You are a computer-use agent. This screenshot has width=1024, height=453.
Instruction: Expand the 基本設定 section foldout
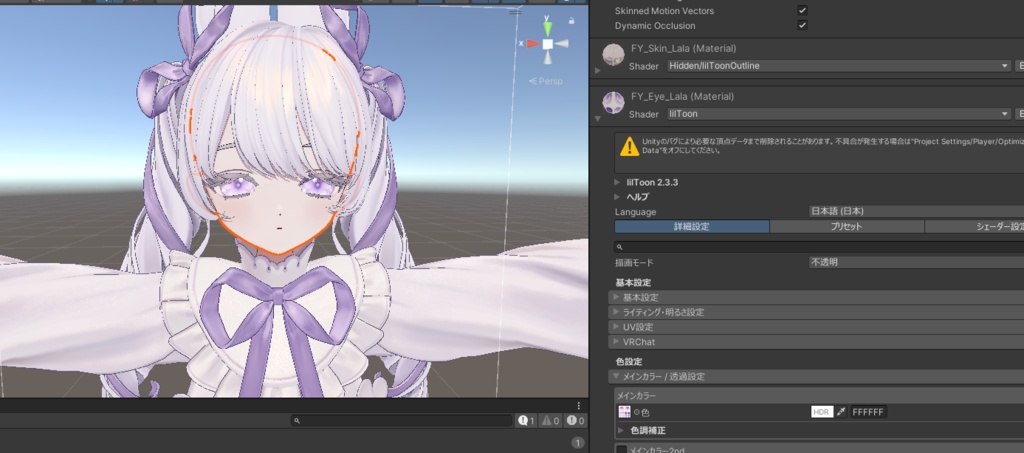coord(816,297)
